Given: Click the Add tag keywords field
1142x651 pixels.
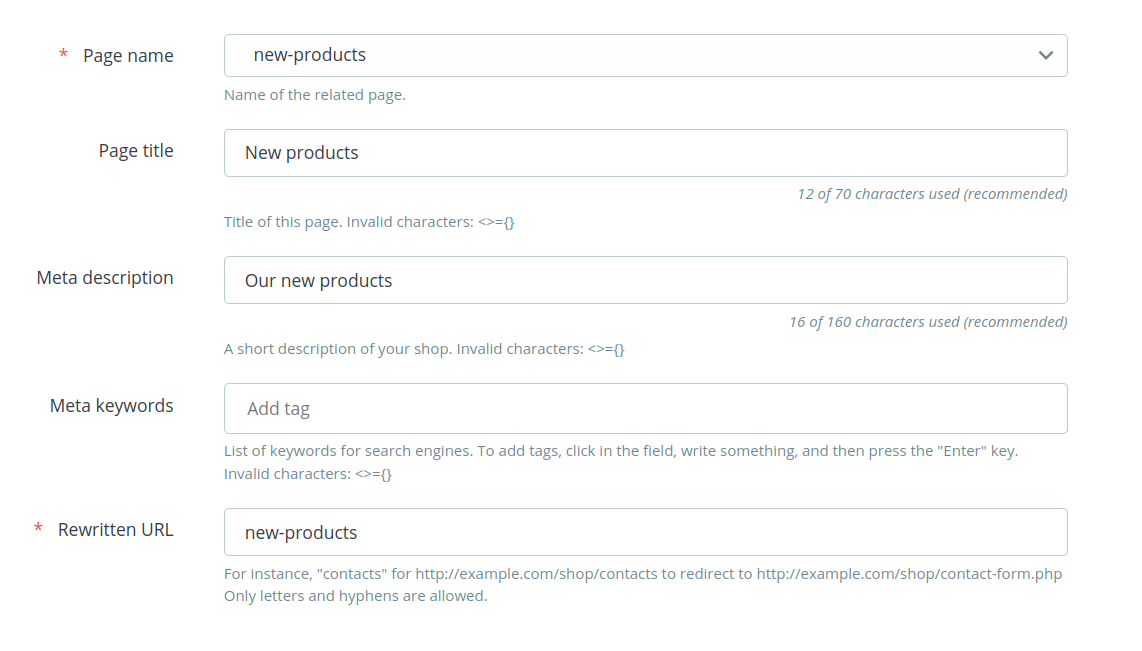Looking at the screenshot, I should tap(645, 409).
